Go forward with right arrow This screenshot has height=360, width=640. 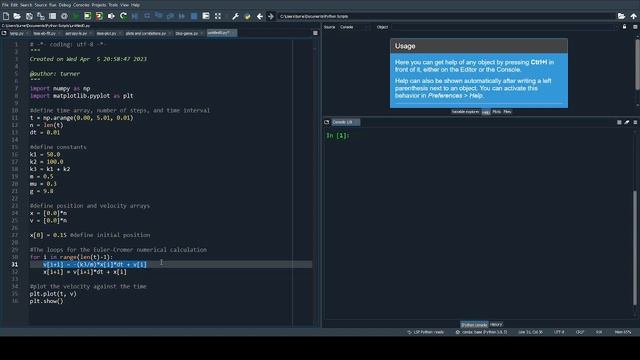[271, 16]
